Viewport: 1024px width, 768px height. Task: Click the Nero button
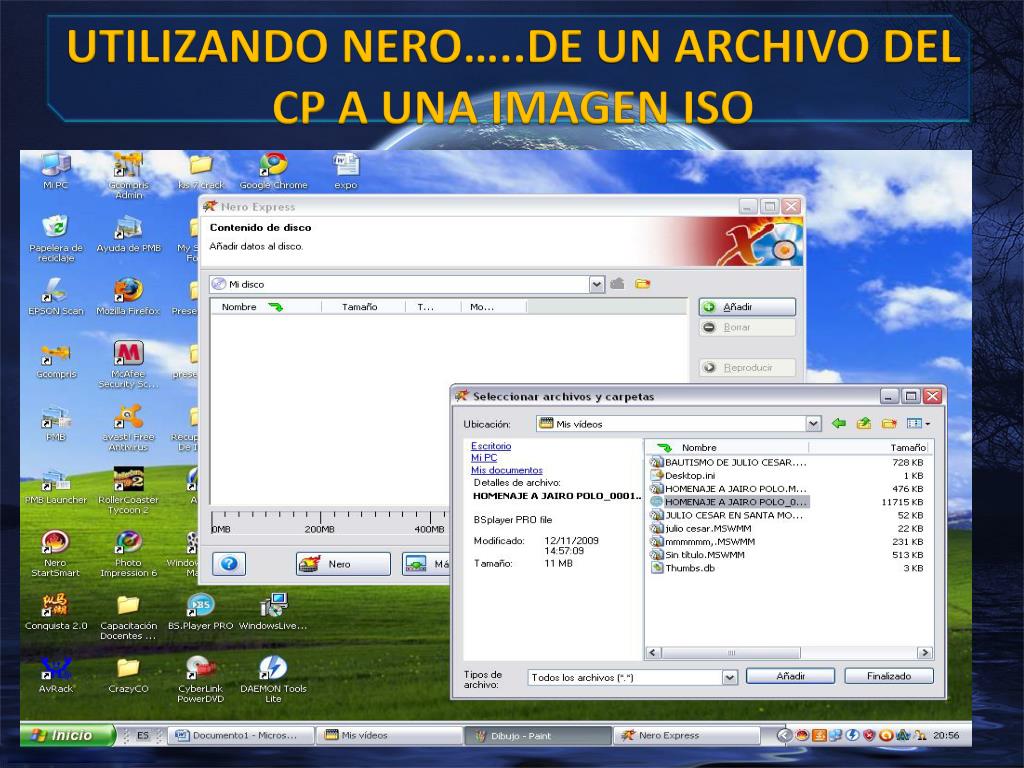[343, 564]
